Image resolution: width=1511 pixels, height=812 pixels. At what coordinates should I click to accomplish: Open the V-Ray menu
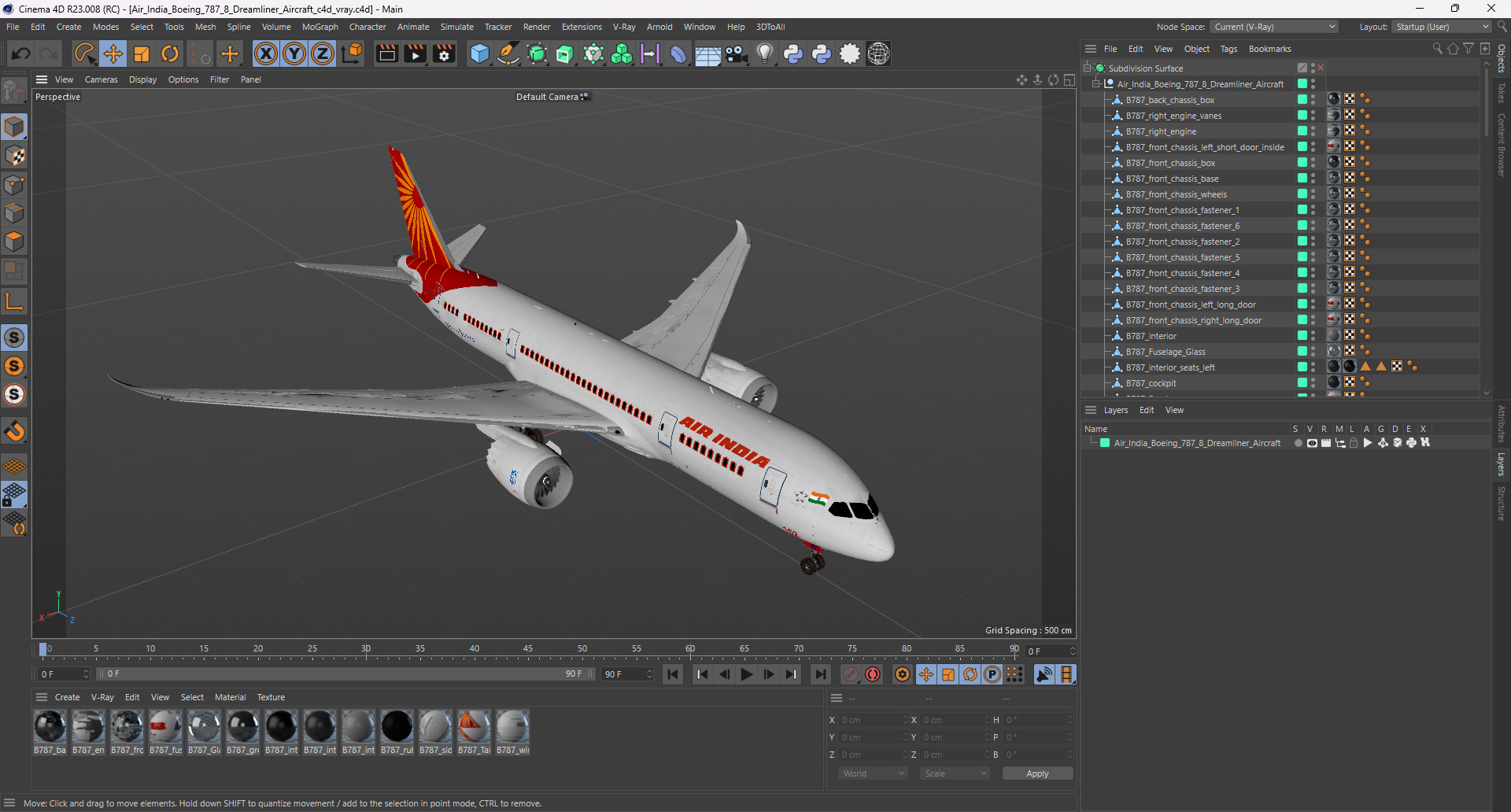[624, 27]
